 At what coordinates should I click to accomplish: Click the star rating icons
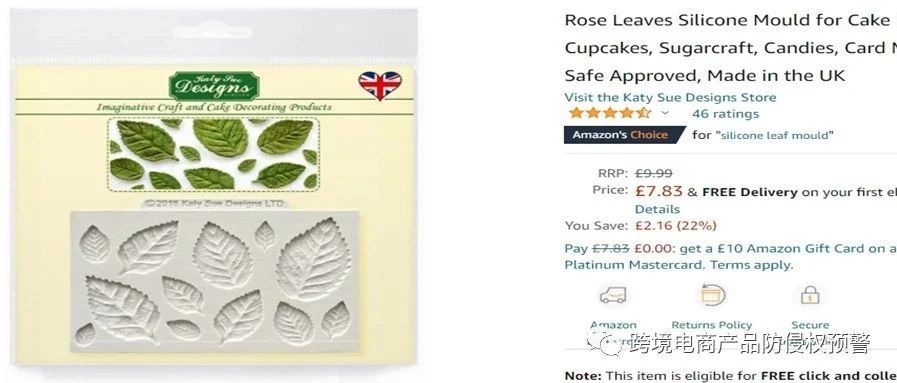(610, 113)
